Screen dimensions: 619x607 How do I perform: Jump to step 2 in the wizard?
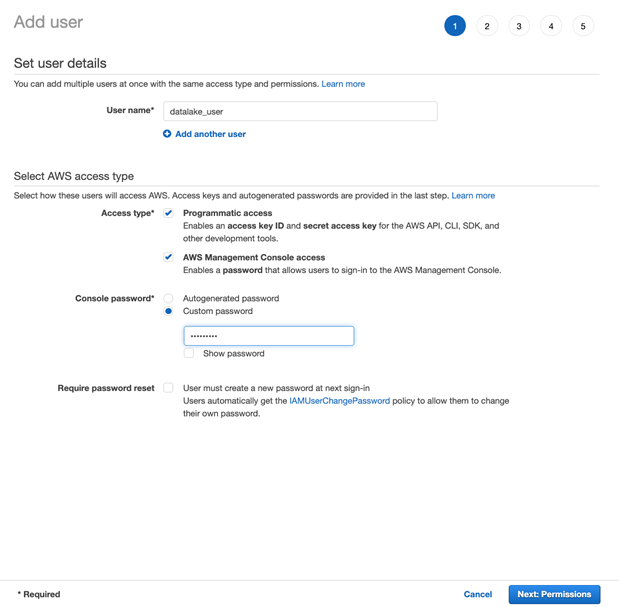(487, 26)
